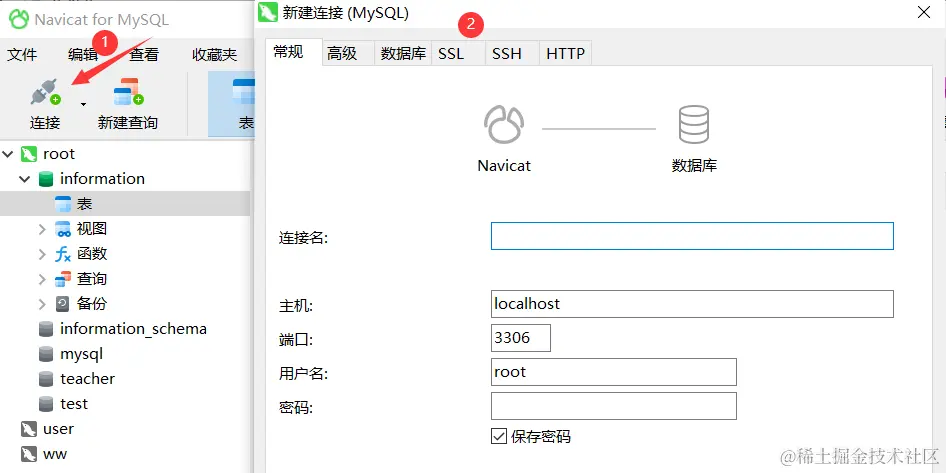Open the 收藏夹 menu
Image resolution: width=946 pixels, height=473 pixels.
pyautogui.click(x=214, y=55)
